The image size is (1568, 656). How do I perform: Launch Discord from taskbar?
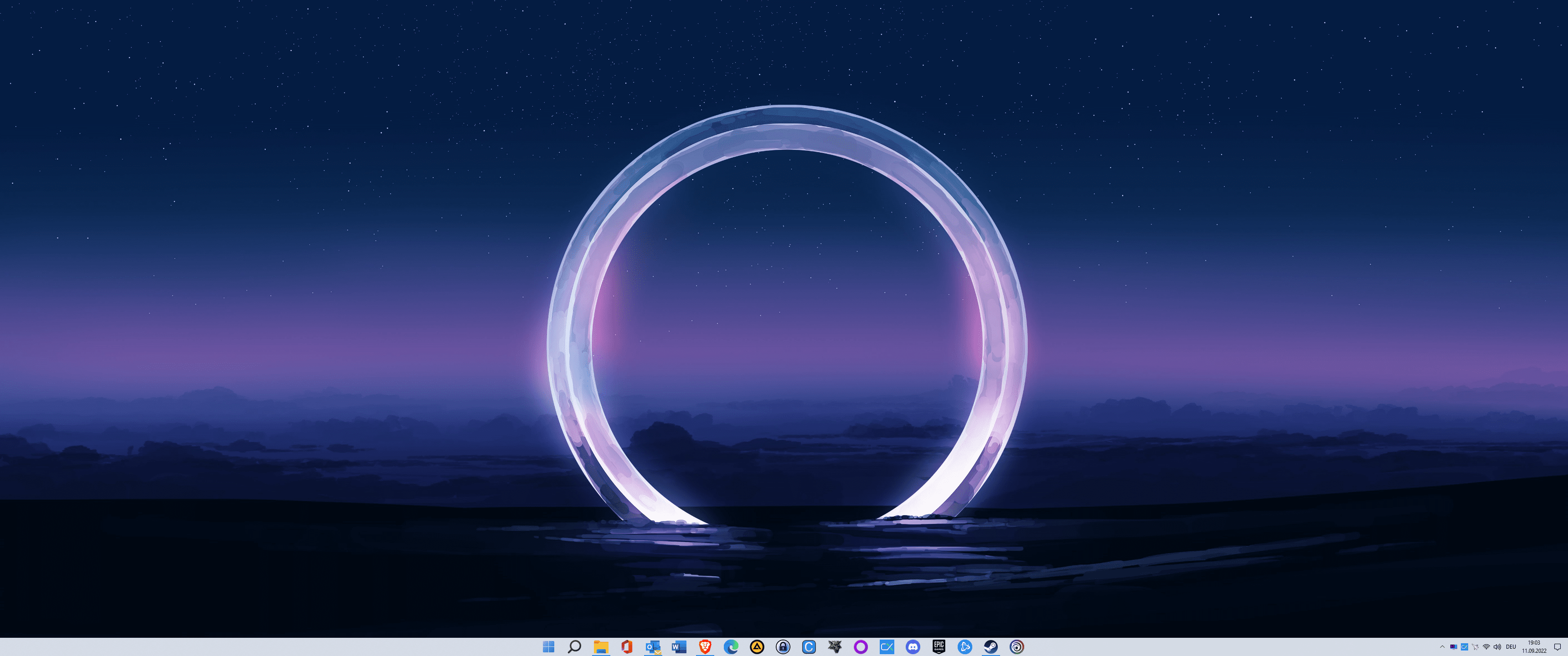pyautogui.click(x=913, y=647)
